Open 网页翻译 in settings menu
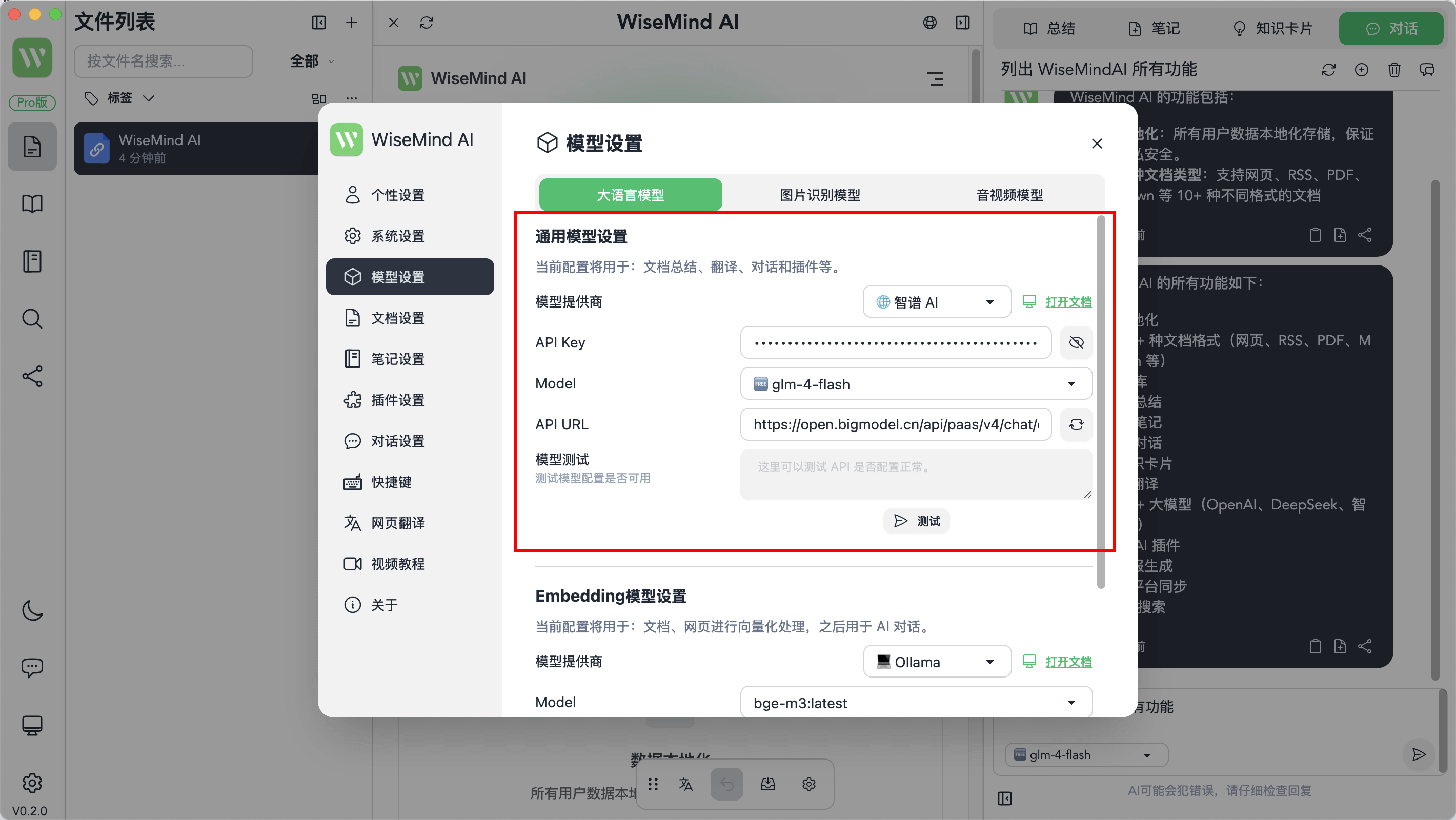1456x820 pixels. (410, 523)
